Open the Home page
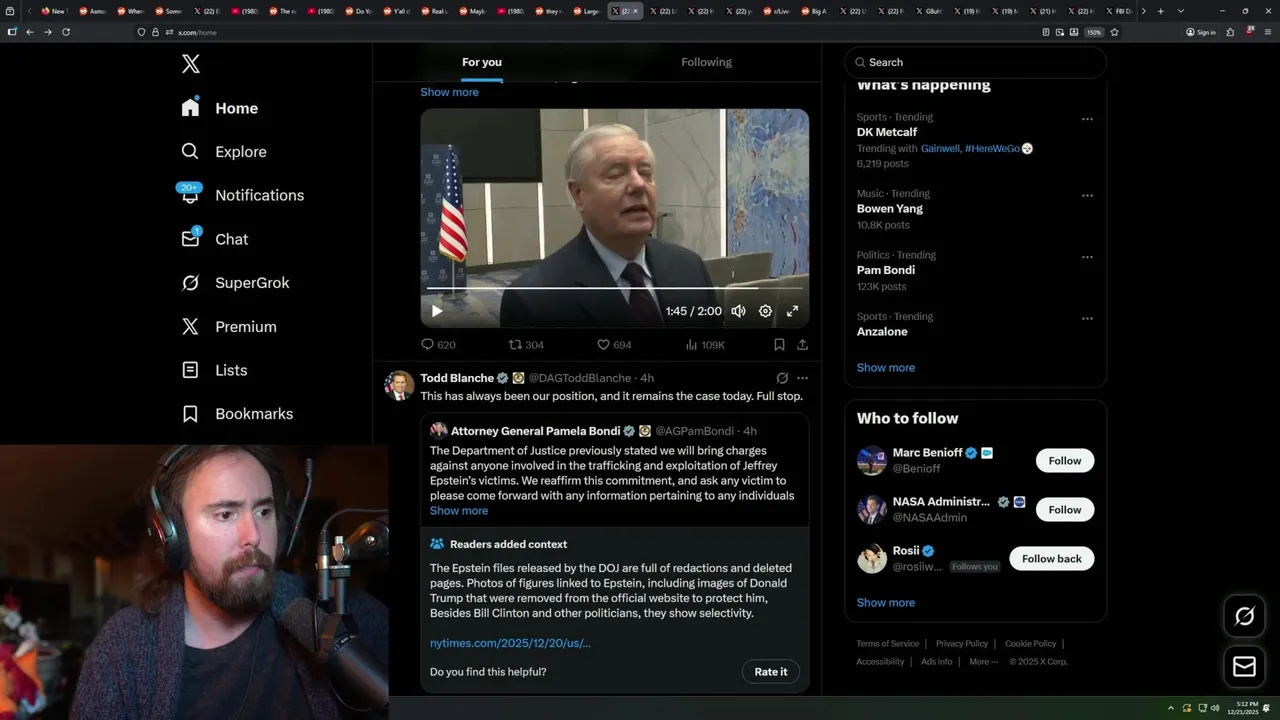The height and width of the screenshot is (720, 1280). (x=220, y=108)
